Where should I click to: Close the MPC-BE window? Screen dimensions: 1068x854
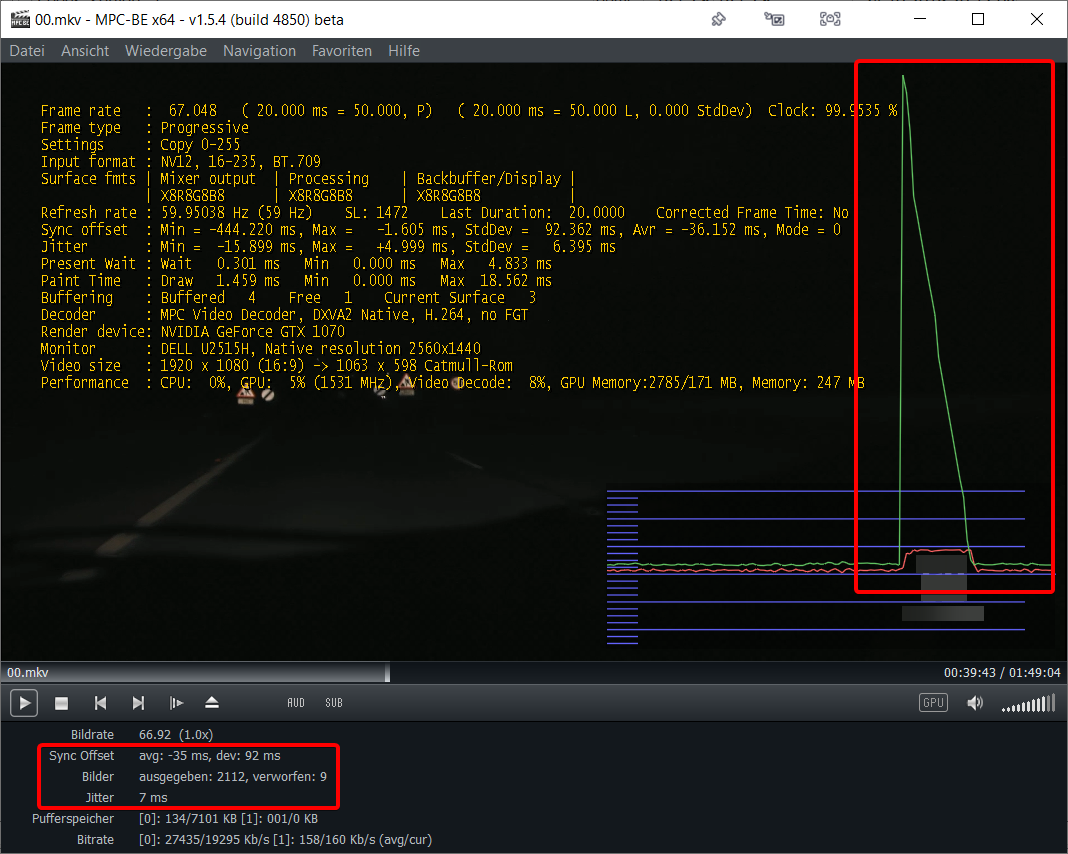pyautogui.click(x=1037, y=19)
